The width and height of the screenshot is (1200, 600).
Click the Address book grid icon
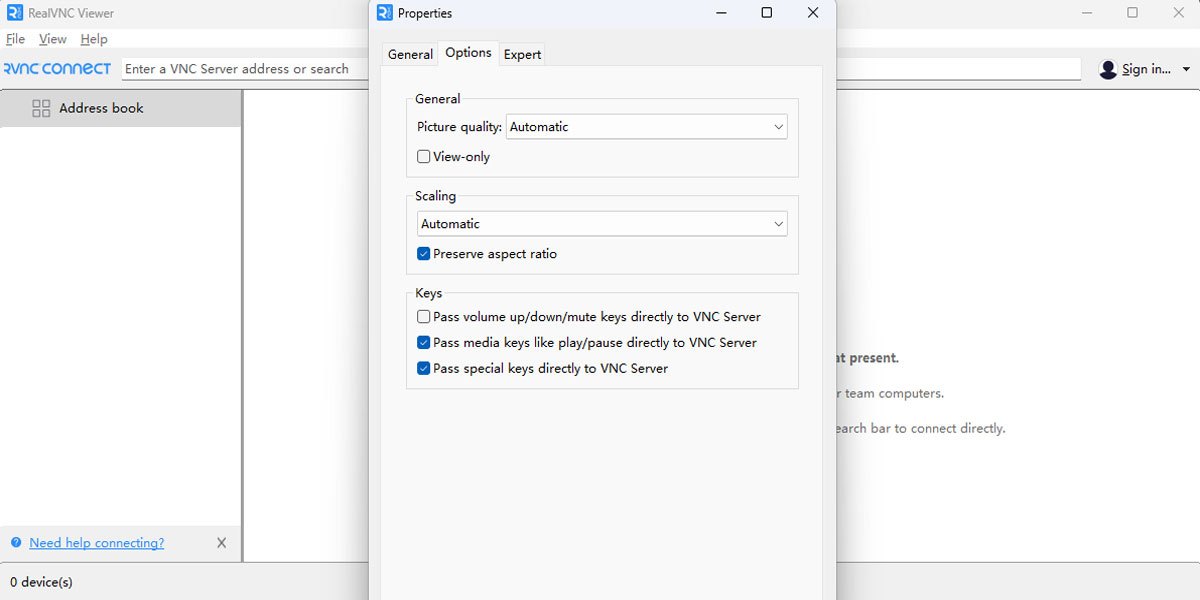pos(42,107)
